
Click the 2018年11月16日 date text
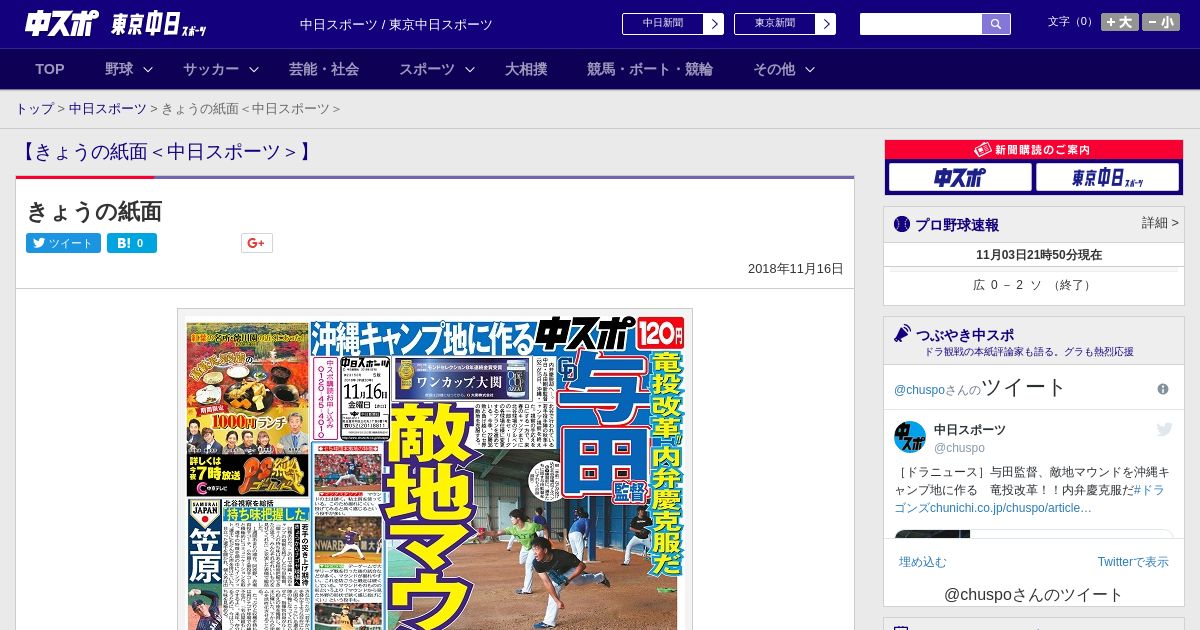click(796, 269)
